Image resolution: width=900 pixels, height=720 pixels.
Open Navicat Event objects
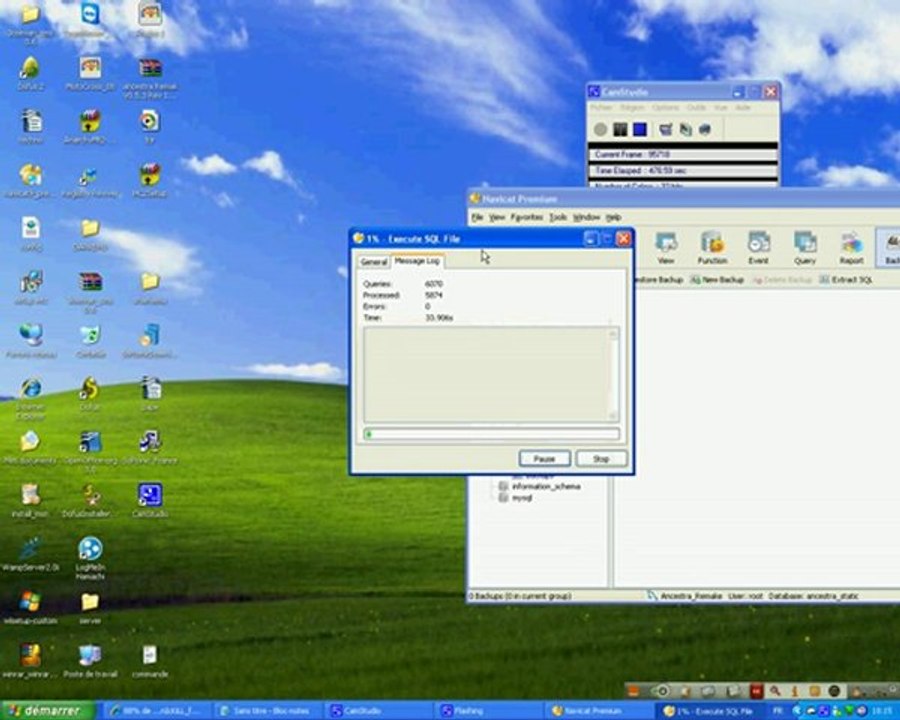coord(758,248)
